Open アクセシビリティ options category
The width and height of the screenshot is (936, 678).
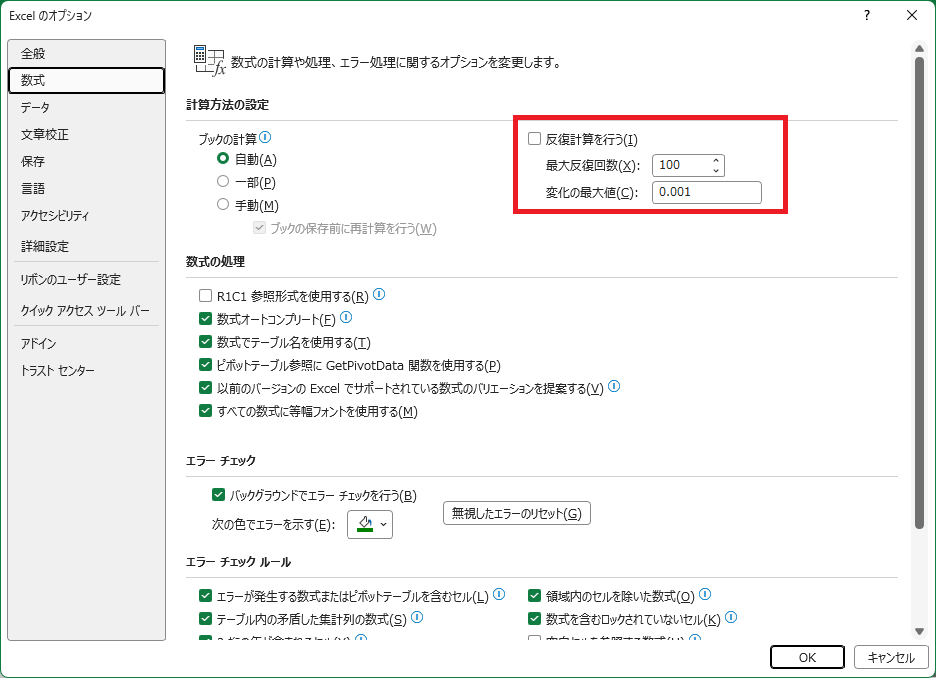click(x=87, y=216)
